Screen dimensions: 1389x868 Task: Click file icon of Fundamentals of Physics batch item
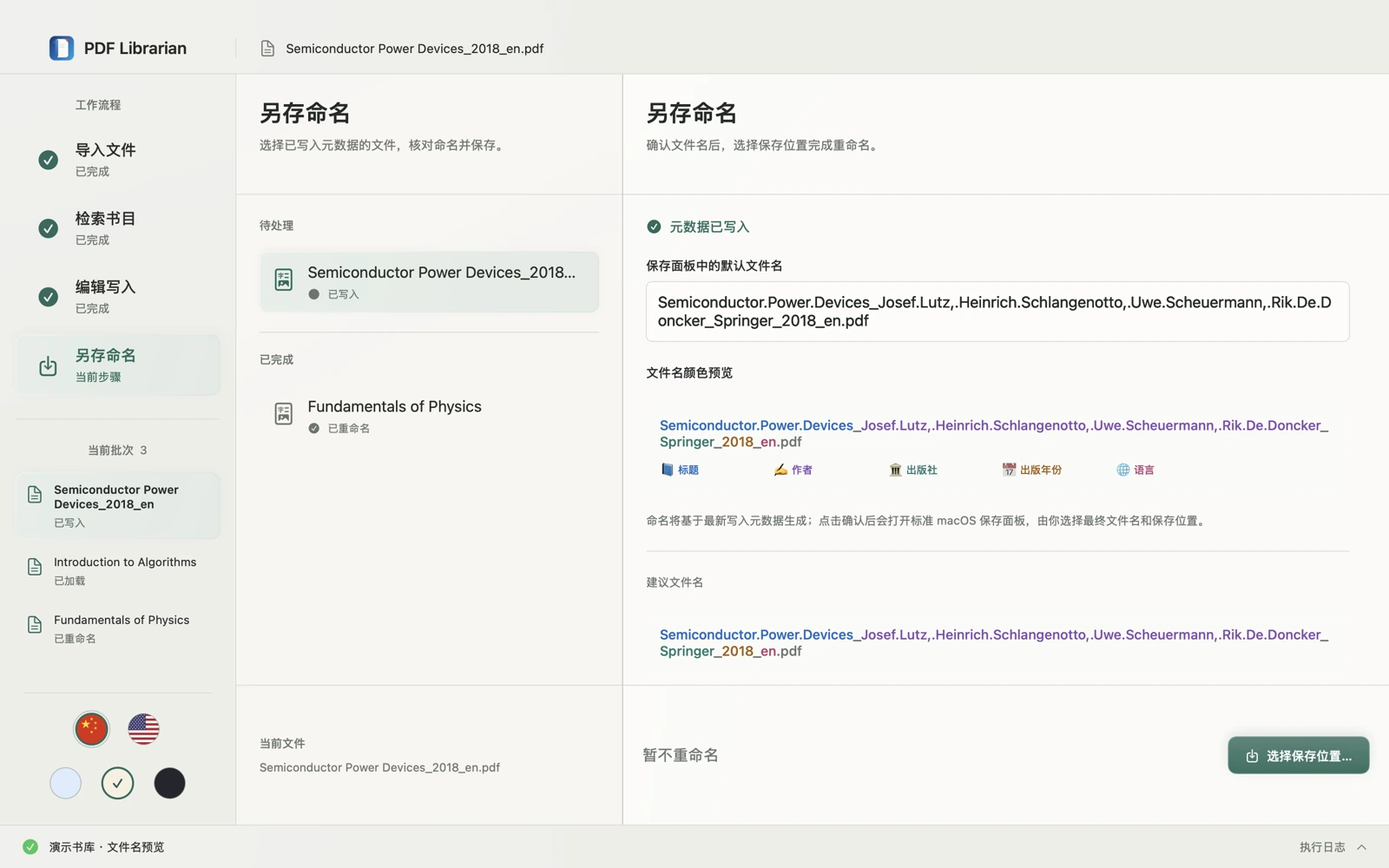pyautogui.click(x=35, y=625)
